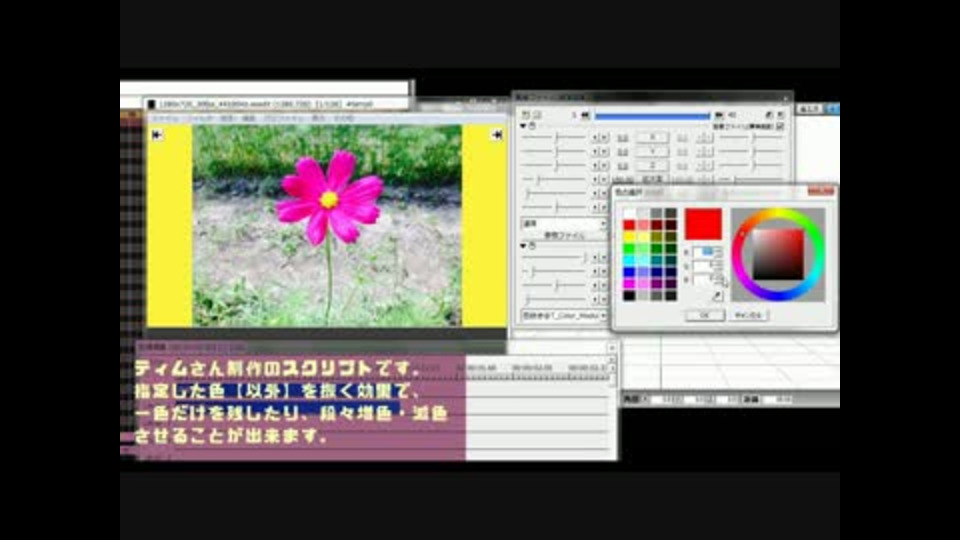
Task: Select the pure blue palette swatch
Action: pos(629,272)
